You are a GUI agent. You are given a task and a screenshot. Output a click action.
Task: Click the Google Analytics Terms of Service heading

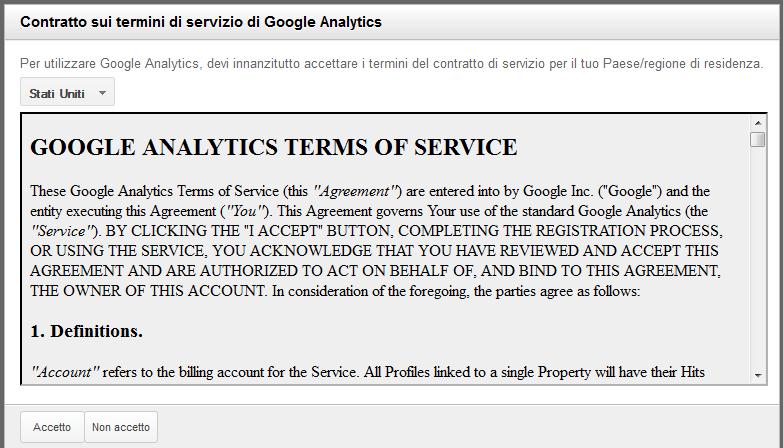[274, 148]
